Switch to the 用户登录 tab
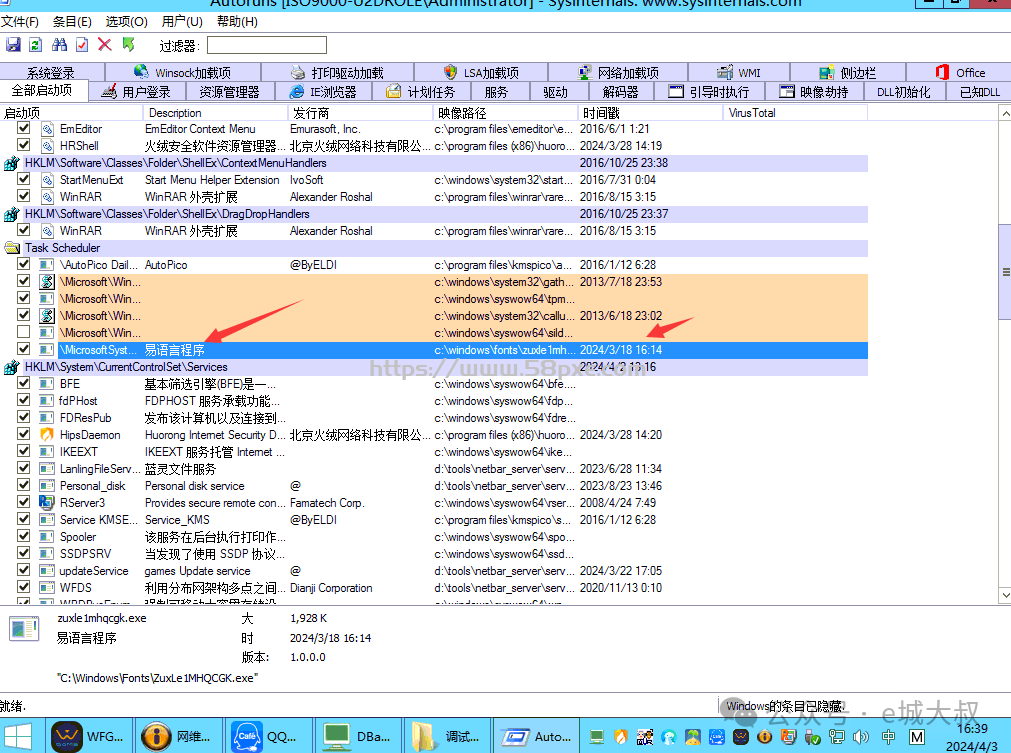 pyautogui.click(x=136, y=92)
